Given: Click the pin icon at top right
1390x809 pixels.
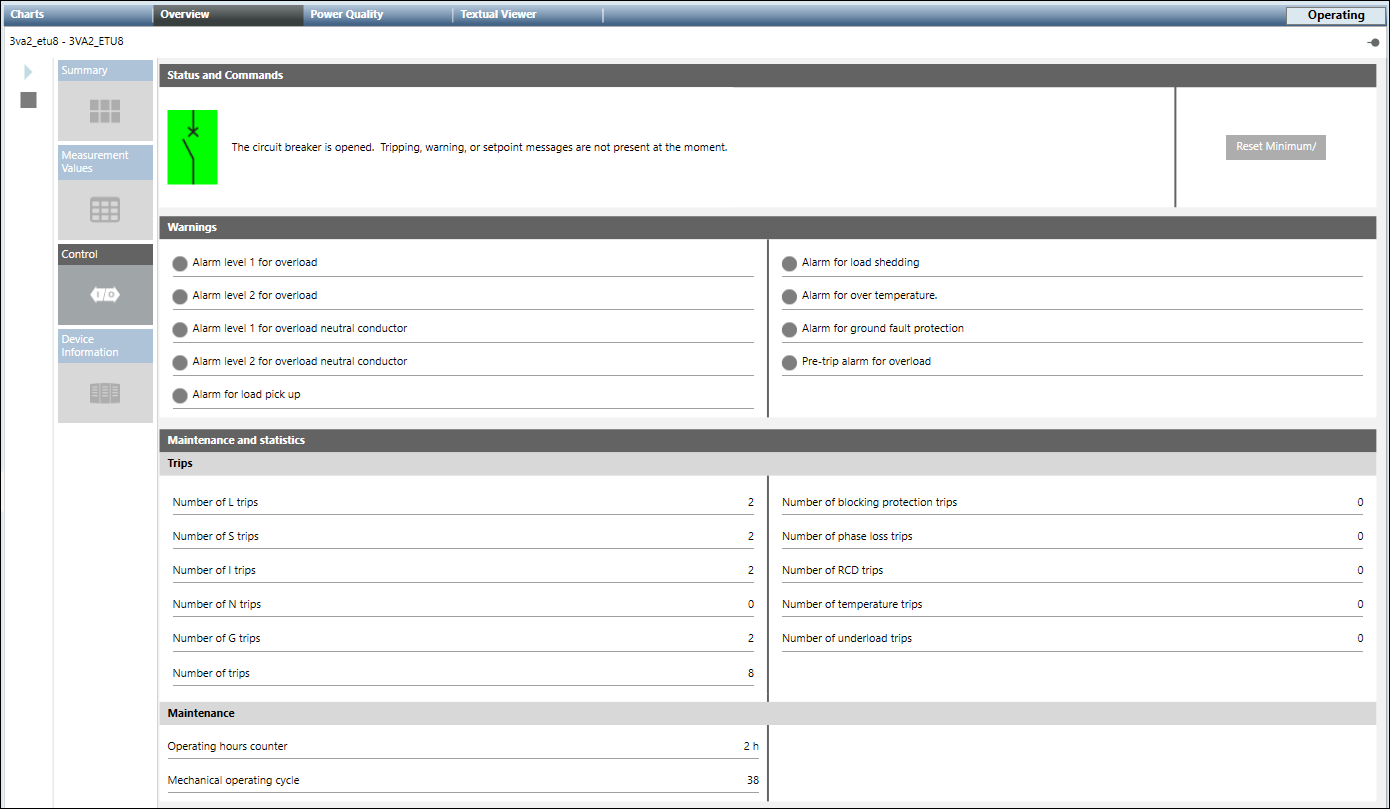Looking at the screenshot, I should (x=1373, y=42).
